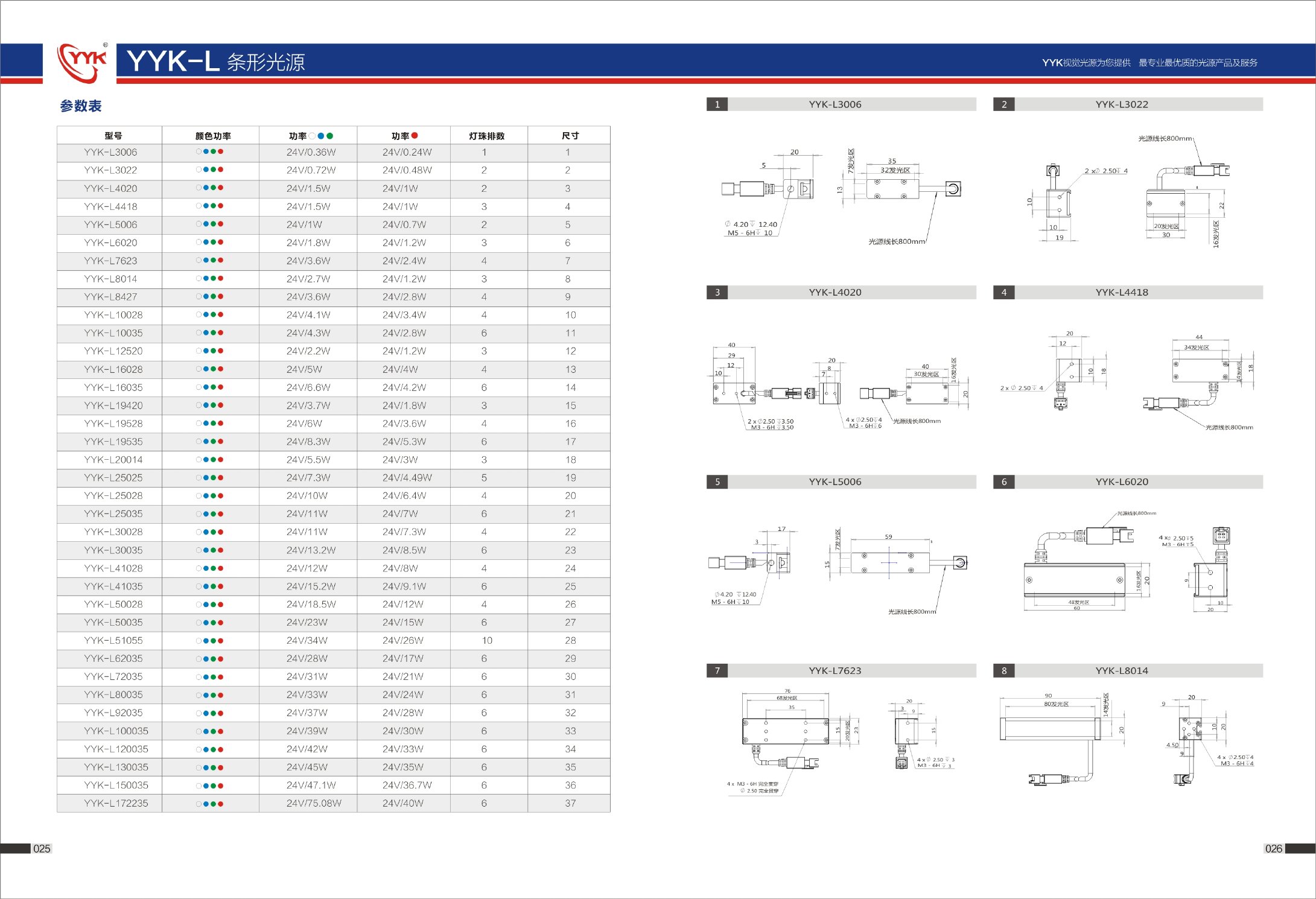Click the 24V/47.1W power value
Screen dimensions: 1316x899
[311, 786]
